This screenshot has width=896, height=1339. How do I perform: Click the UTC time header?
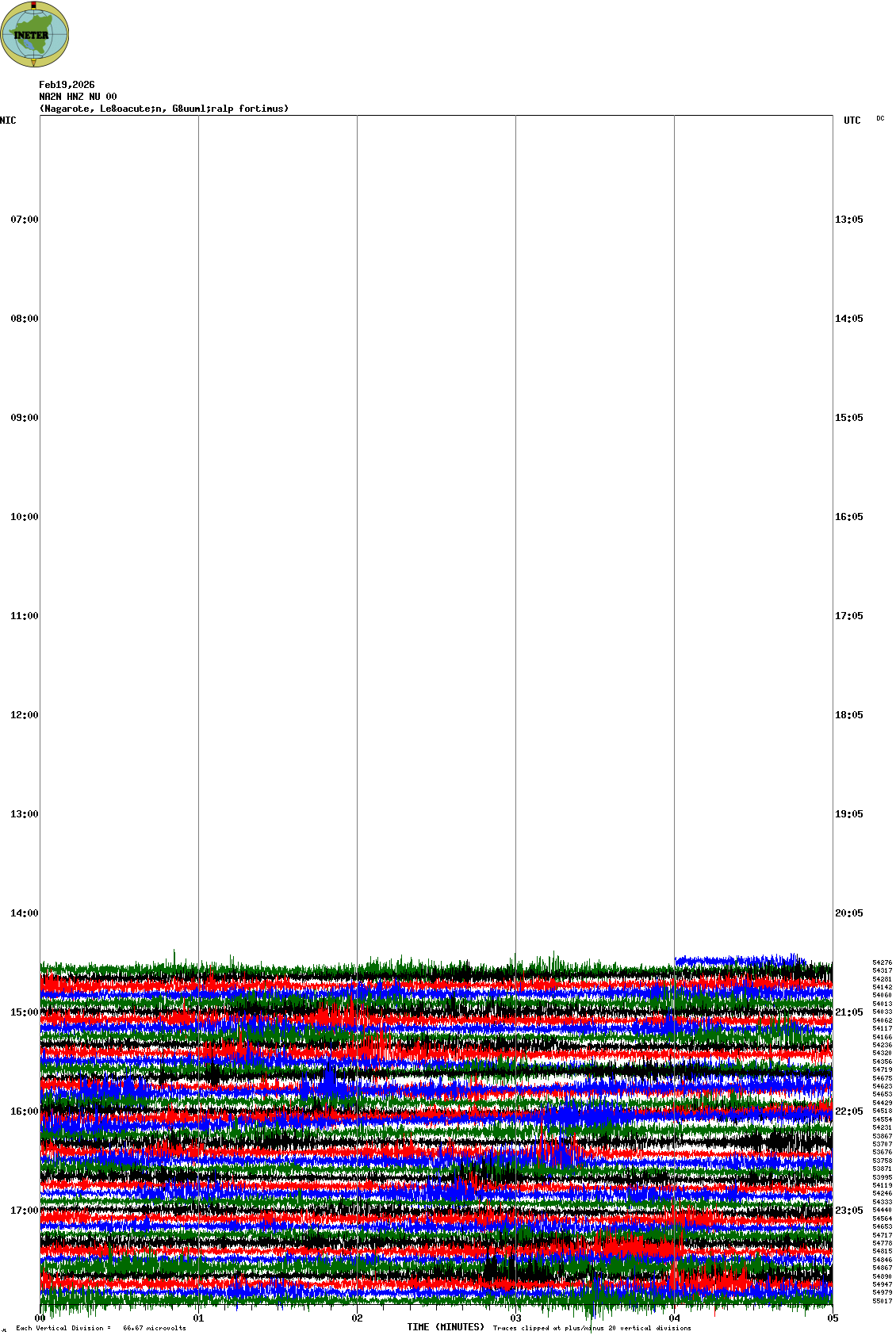pos(852,121)
